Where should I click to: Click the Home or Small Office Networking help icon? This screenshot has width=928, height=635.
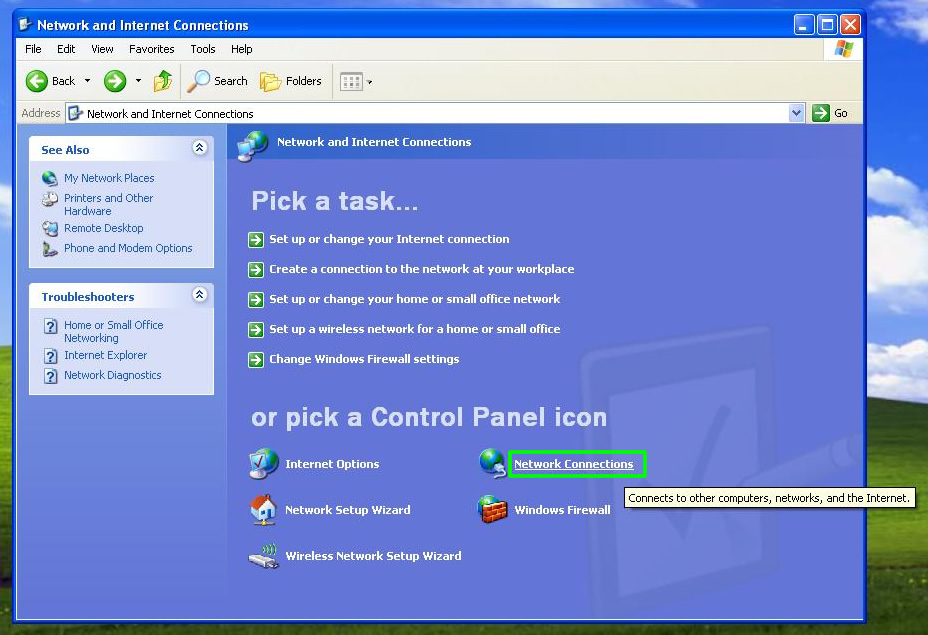click(x=51, y=326)
